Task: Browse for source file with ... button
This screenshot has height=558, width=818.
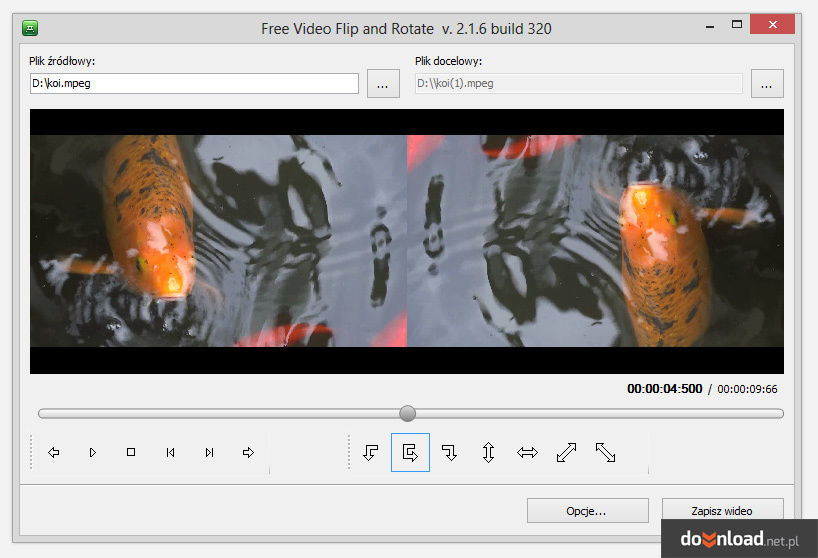Action: point(383,83)
